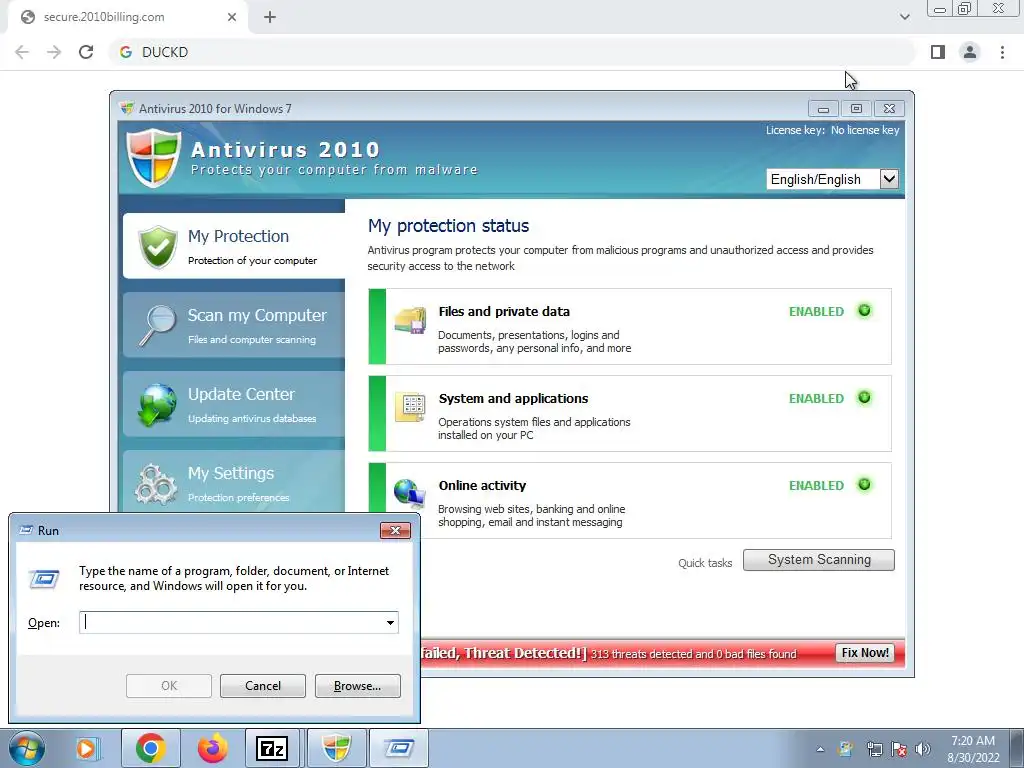Click the gears settings icon

pos(155,484)
